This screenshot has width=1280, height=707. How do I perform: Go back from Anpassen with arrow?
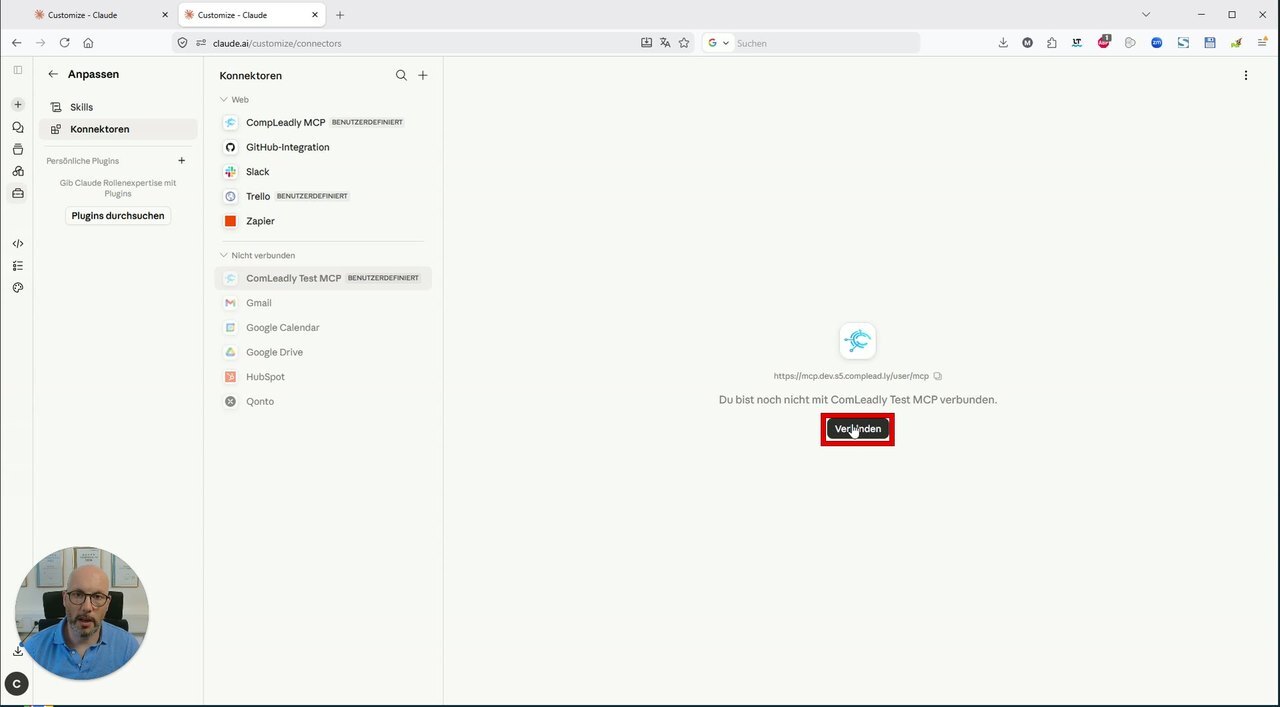click(53, 74)
